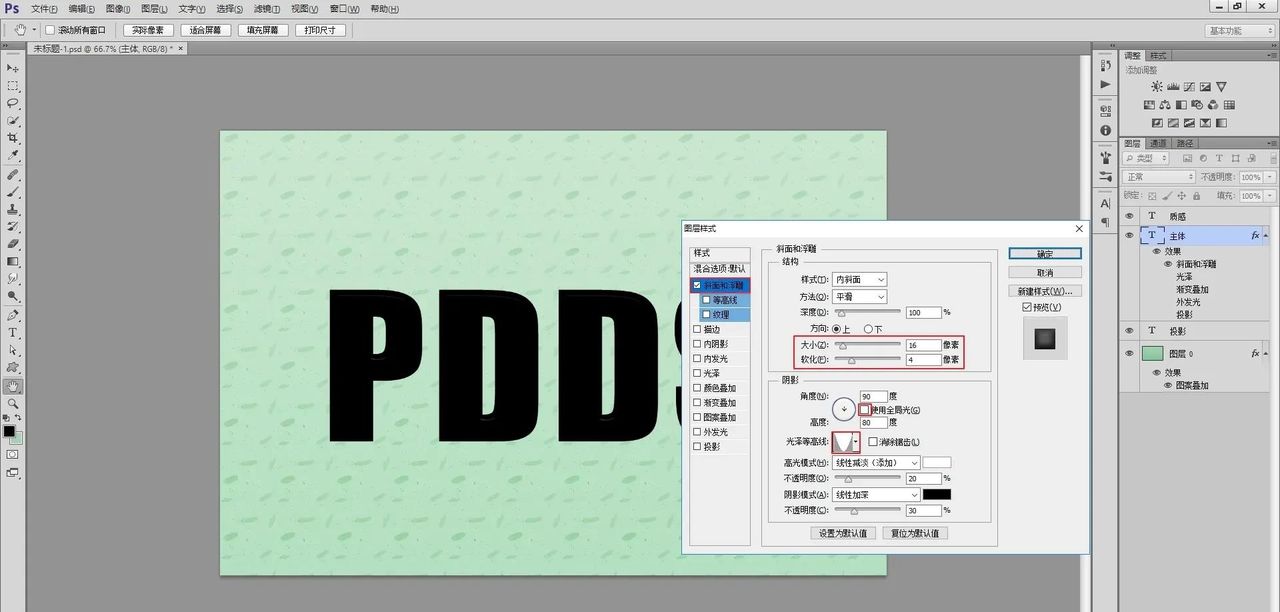Select the Lasso tool

pyautogui.click(x=13, y=103)
